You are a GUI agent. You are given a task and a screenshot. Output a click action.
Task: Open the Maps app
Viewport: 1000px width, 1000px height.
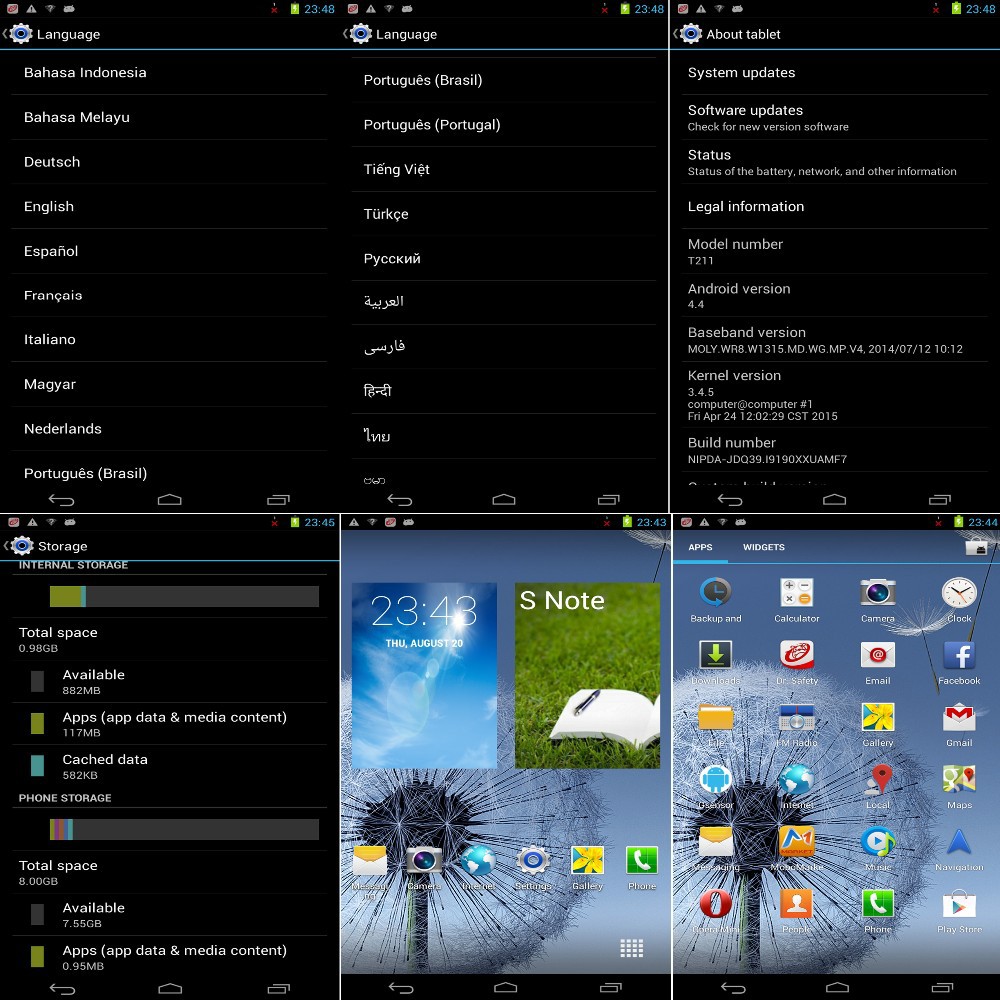point(958,781)
